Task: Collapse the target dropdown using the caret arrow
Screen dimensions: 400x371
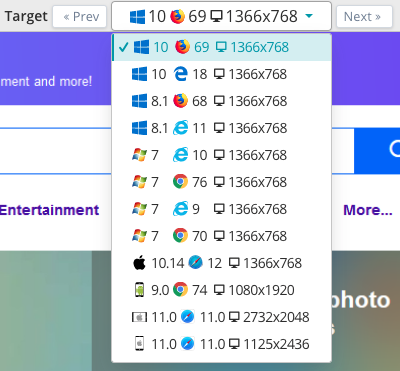Action: point(309,16)
